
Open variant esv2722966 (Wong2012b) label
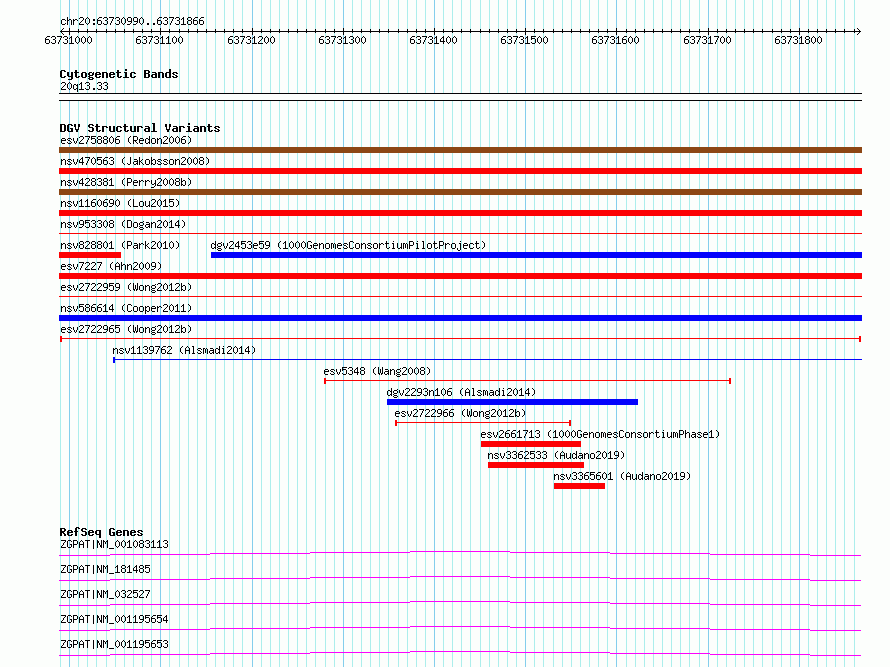460,413
